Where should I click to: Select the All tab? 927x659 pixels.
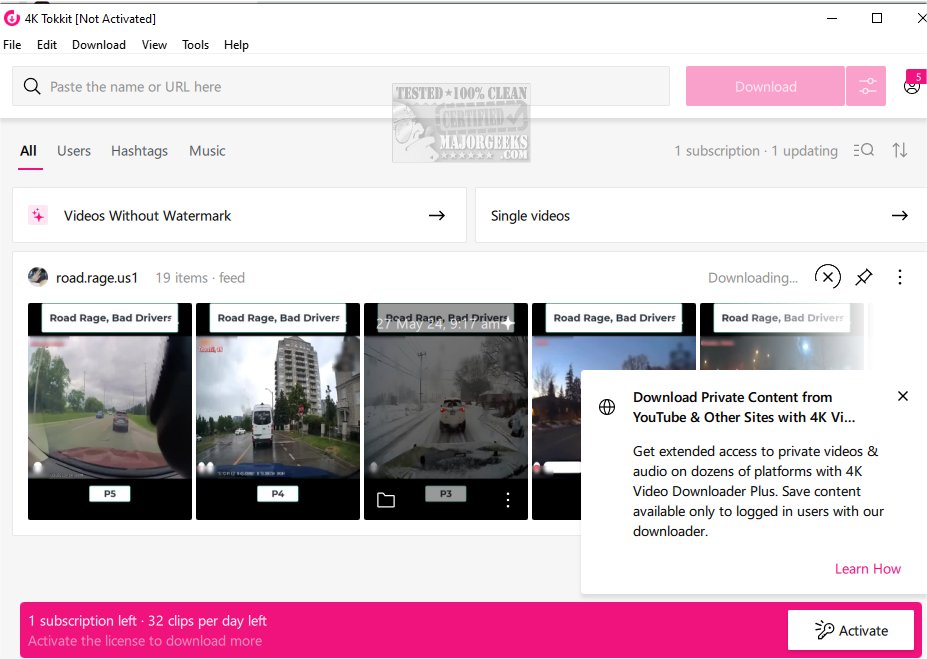tap(28, 151)
